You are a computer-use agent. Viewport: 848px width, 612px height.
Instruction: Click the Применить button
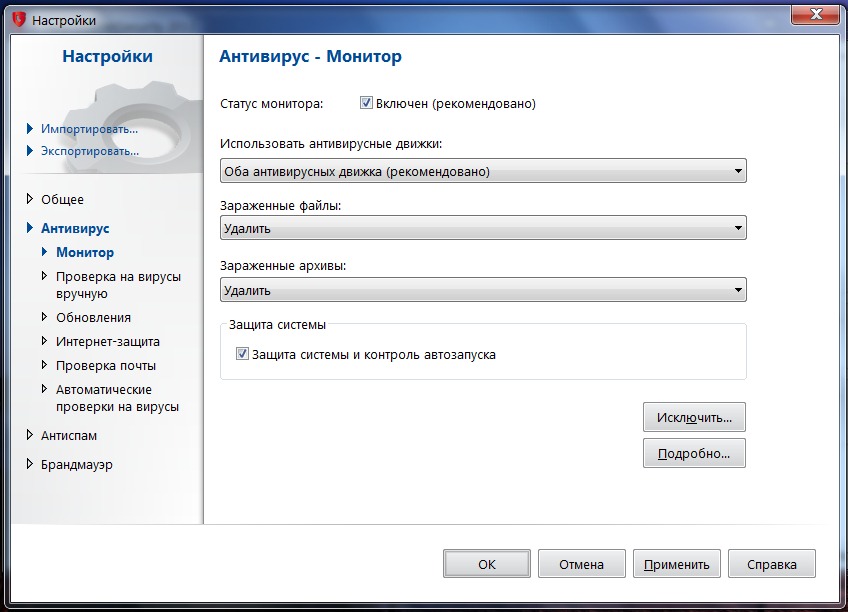point(677,564)
